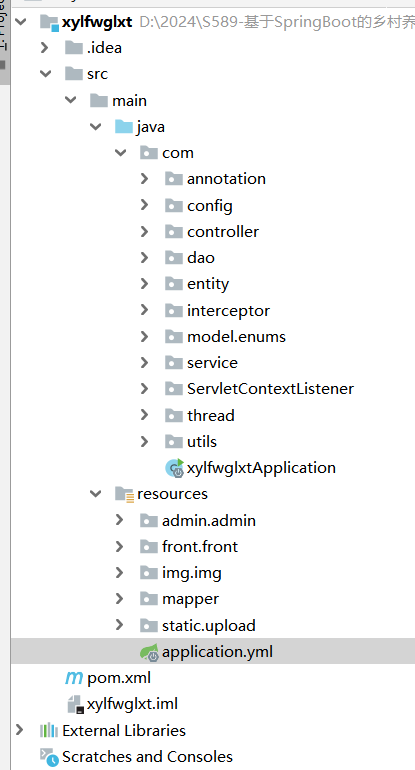
Task: Click the resources folder icon
Action: tap(124, 495)
